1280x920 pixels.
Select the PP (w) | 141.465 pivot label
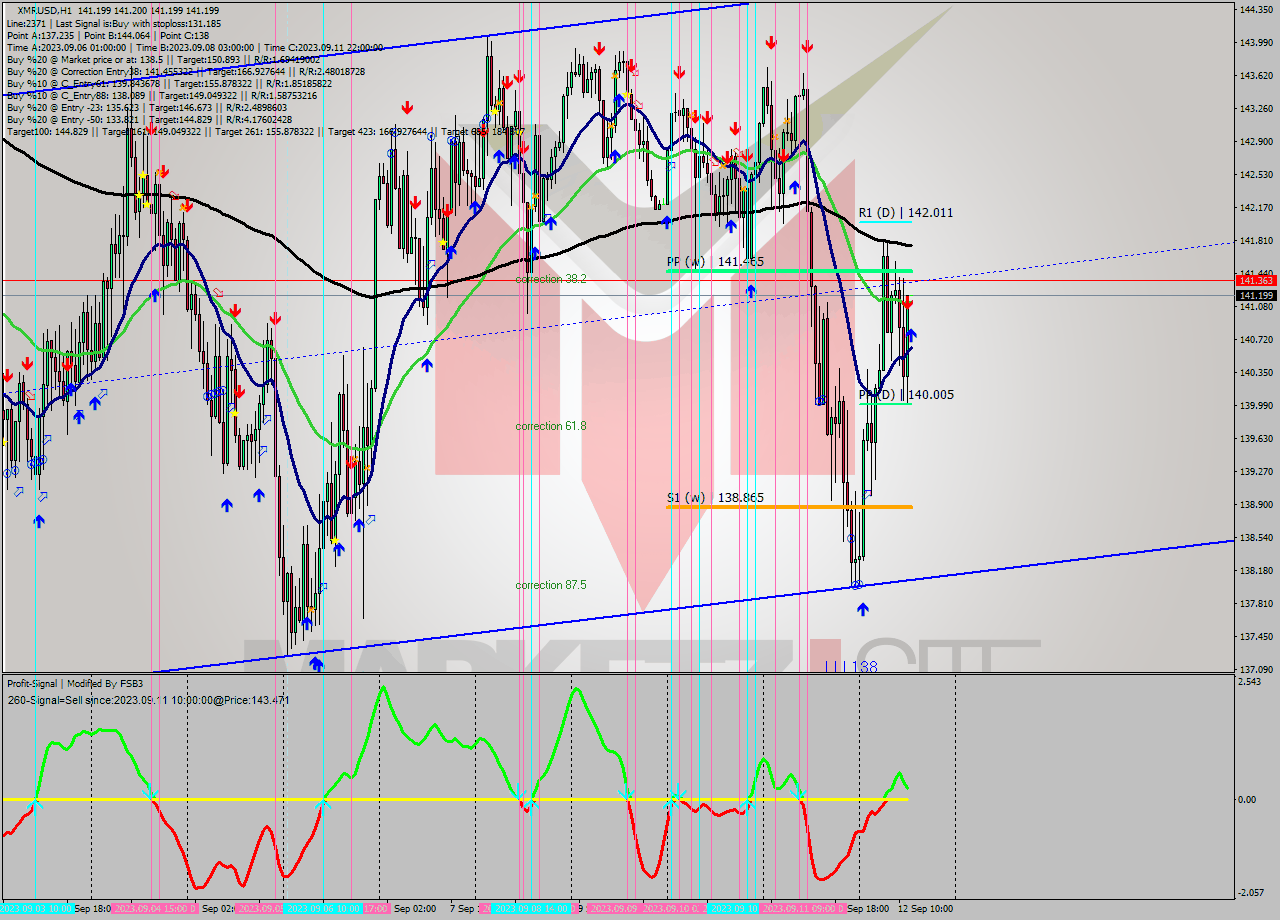click(715, 261)
